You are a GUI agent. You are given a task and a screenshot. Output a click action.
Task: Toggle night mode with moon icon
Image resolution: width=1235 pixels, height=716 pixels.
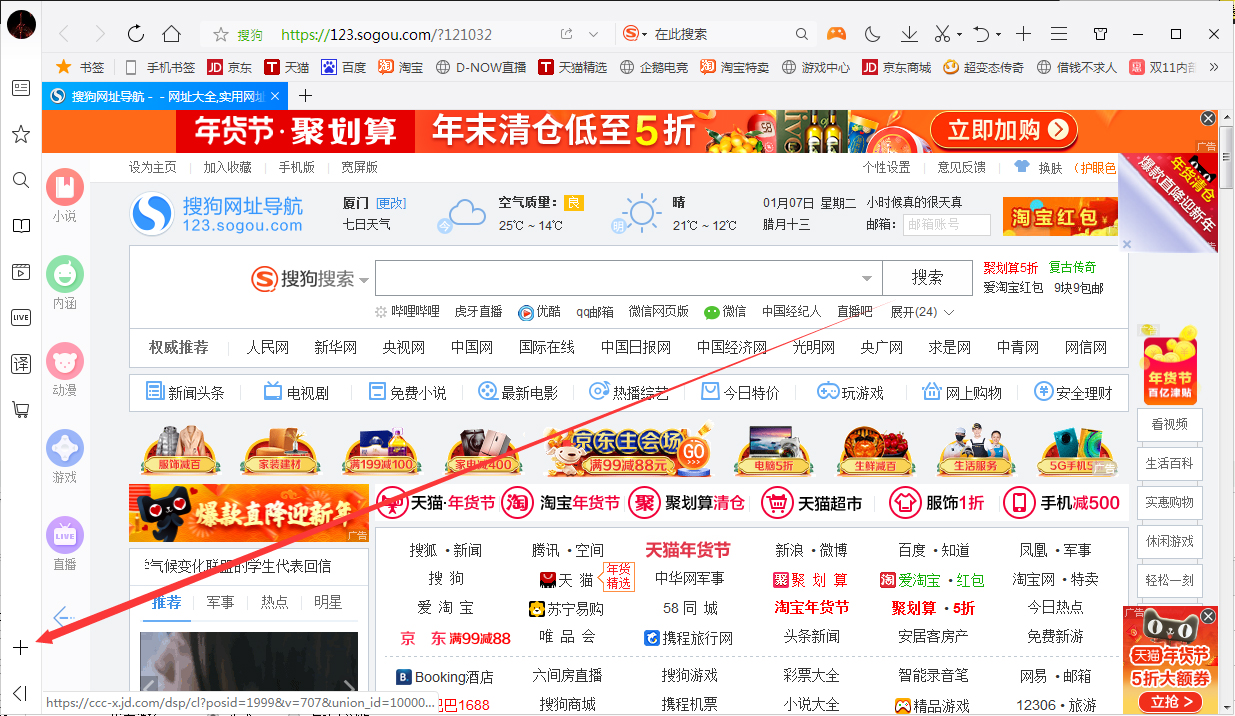tap(871, 33)
